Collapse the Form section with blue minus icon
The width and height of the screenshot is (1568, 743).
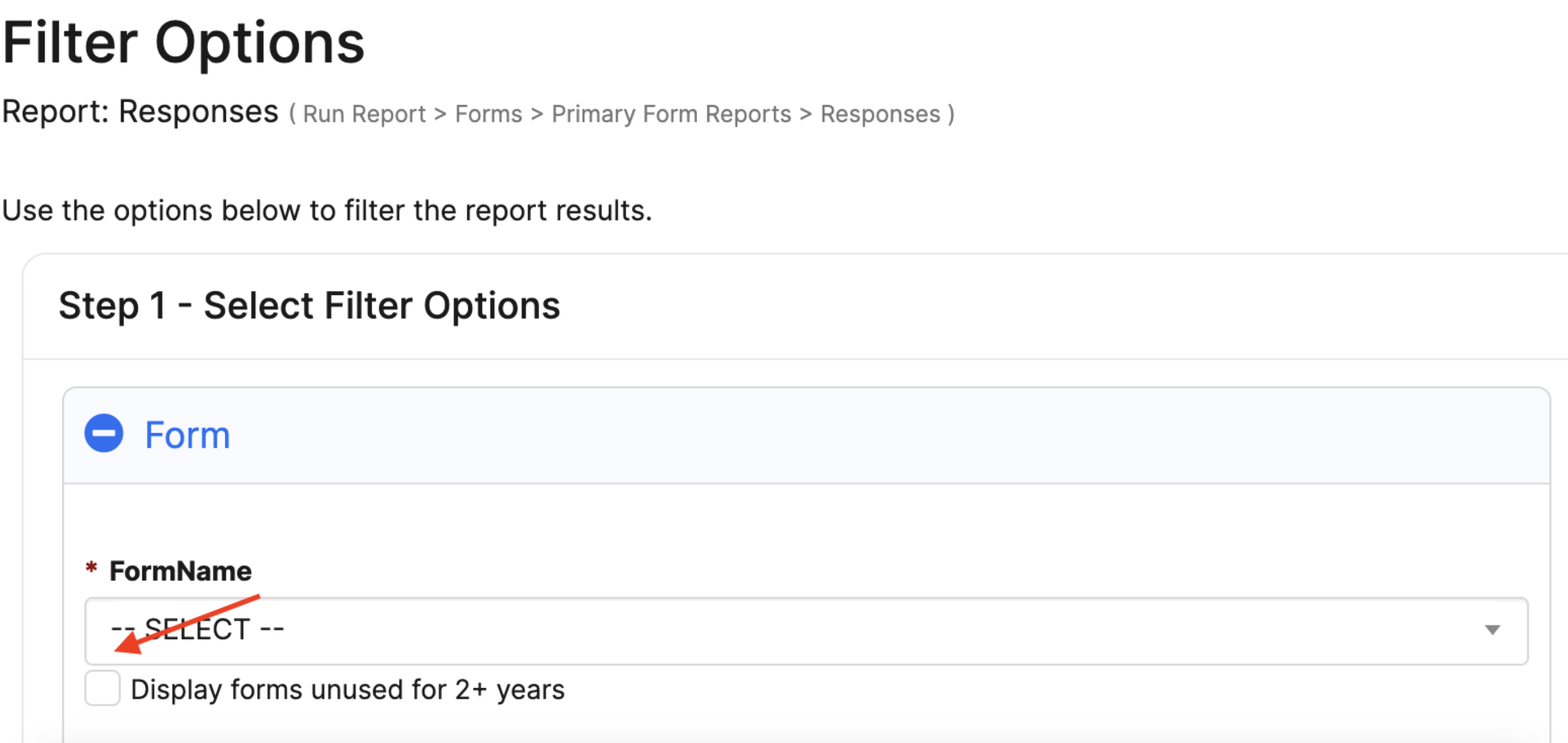point(104,434)
